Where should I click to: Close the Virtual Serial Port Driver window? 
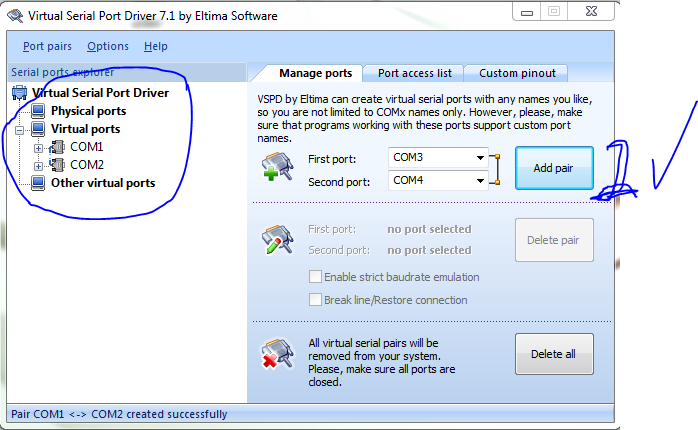[591, 12]
